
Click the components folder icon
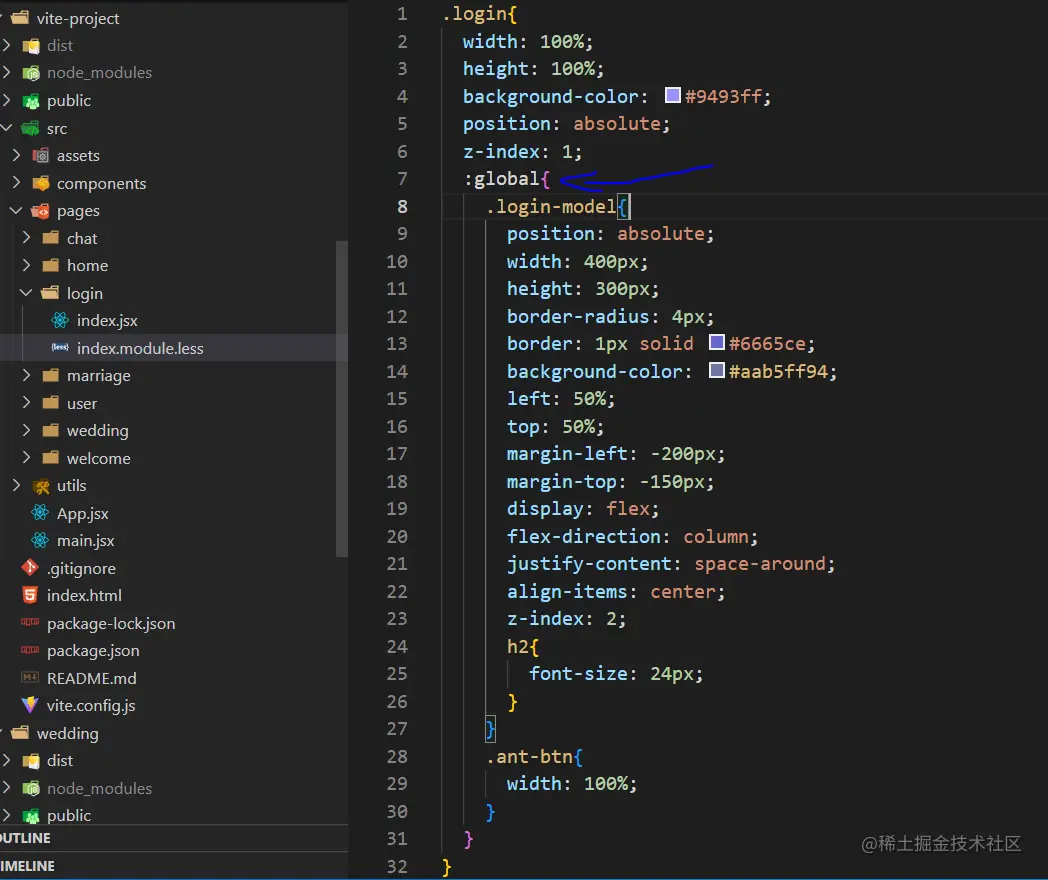[41, 183]
